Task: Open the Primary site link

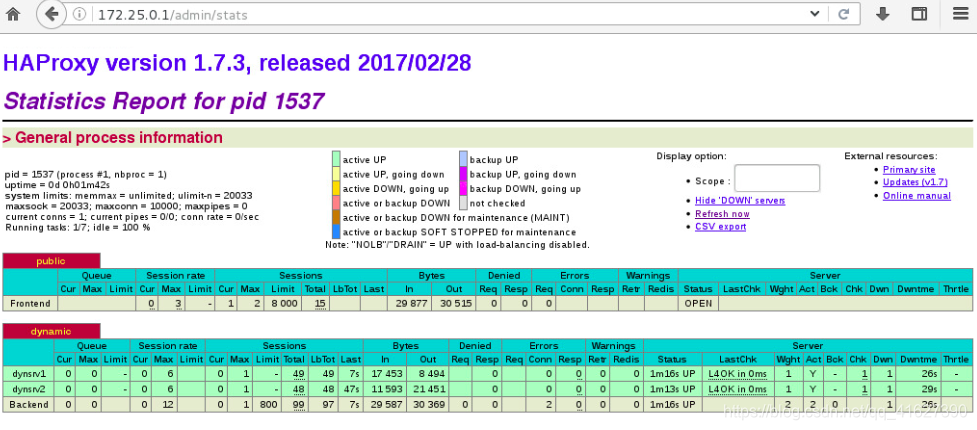Action: click(x=909, y=170)
